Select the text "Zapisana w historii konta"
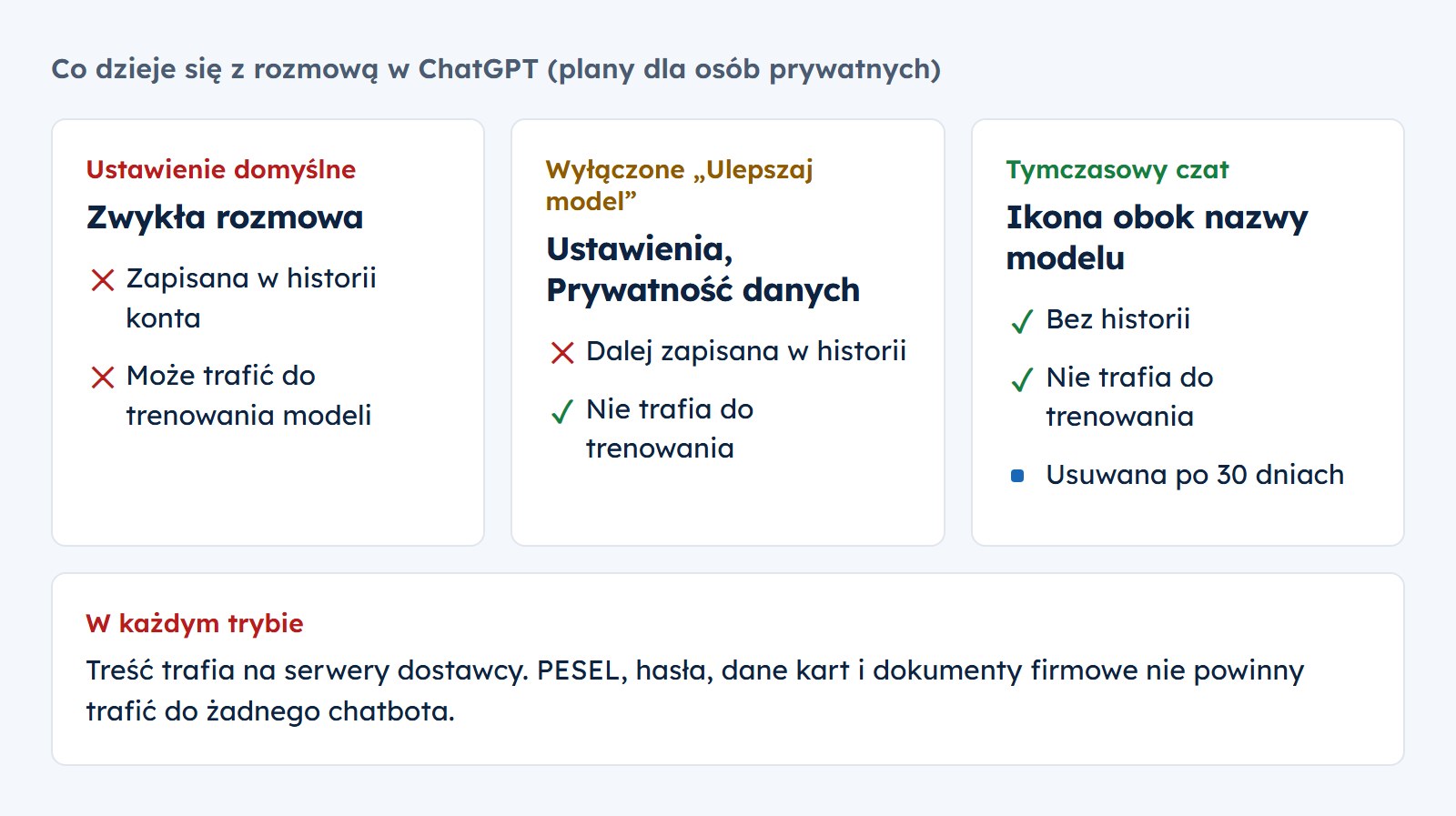Screen dimensions: 1456x816 click(251, 297)
